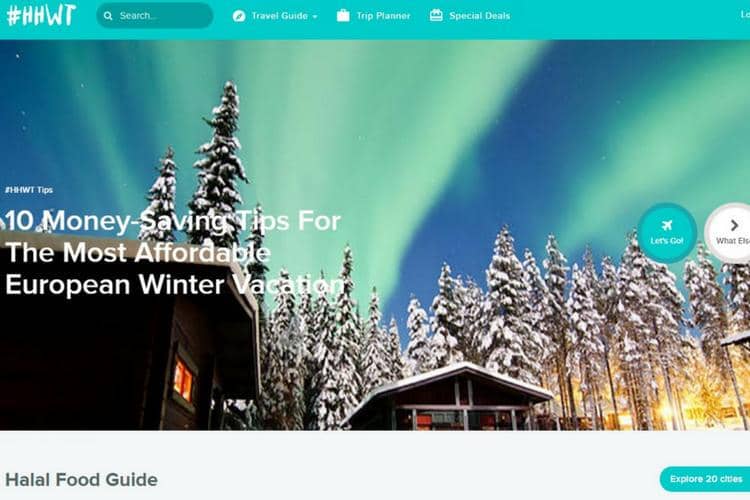Viewport: 750px width, 500px height.
Task: Open the Trip Planner page
Action: [x=383, y=16]
